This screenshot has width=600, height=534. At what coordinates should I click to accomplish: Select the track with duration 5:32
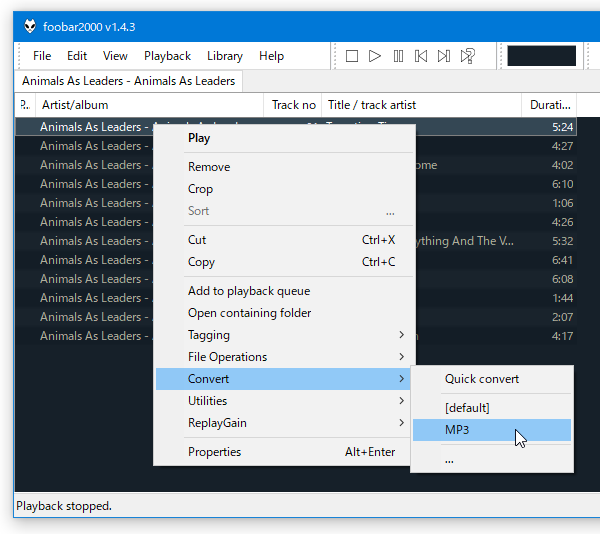tap(296, 241)
